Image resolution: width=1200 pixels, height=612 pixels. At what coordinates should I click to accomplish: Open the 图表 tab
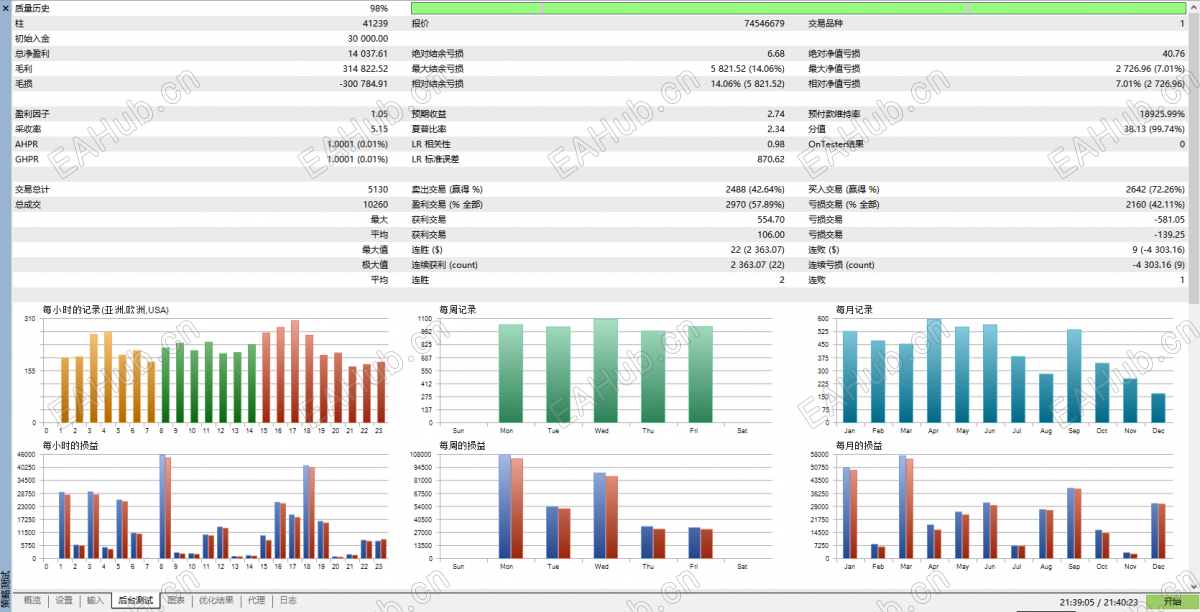coord(176,601)
